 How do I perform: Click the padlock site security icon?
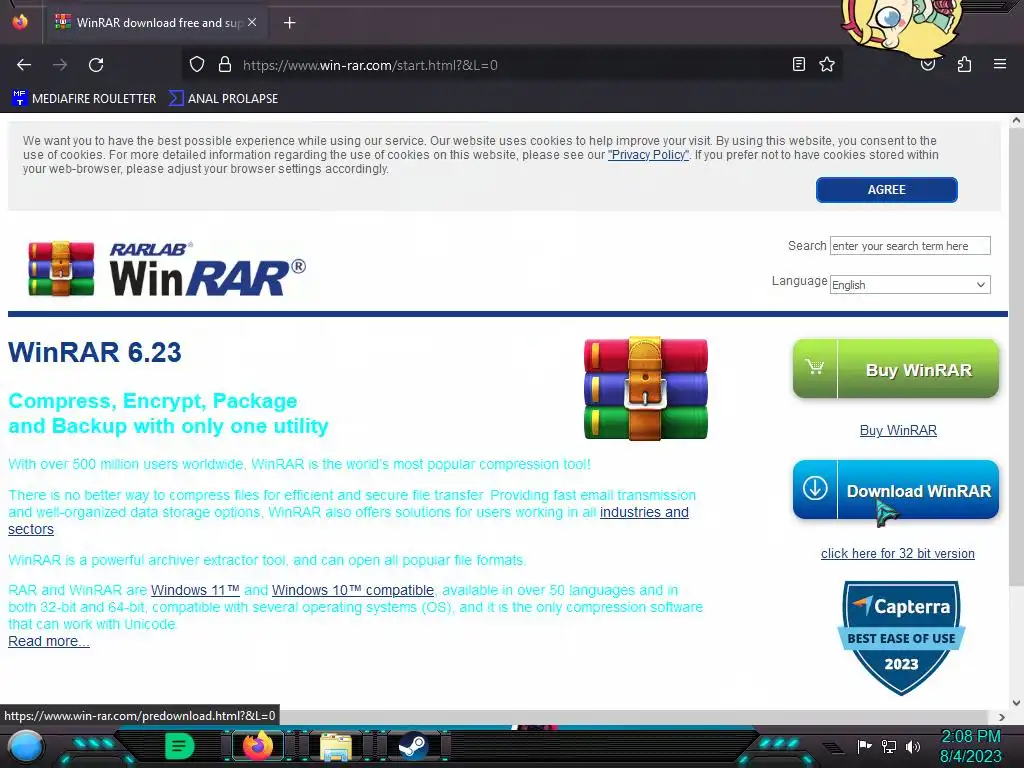[225, 65]
